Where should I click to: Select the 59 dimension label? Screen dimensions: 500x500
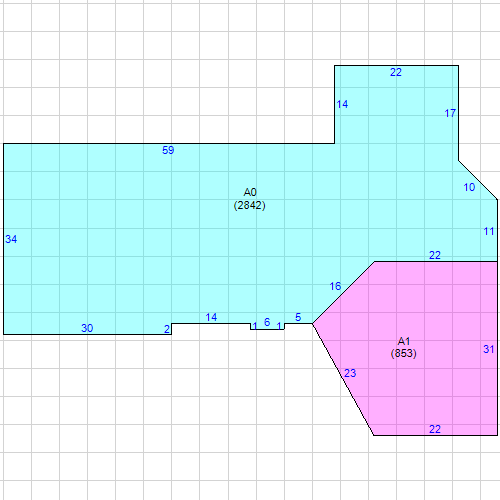click(168, 150)
